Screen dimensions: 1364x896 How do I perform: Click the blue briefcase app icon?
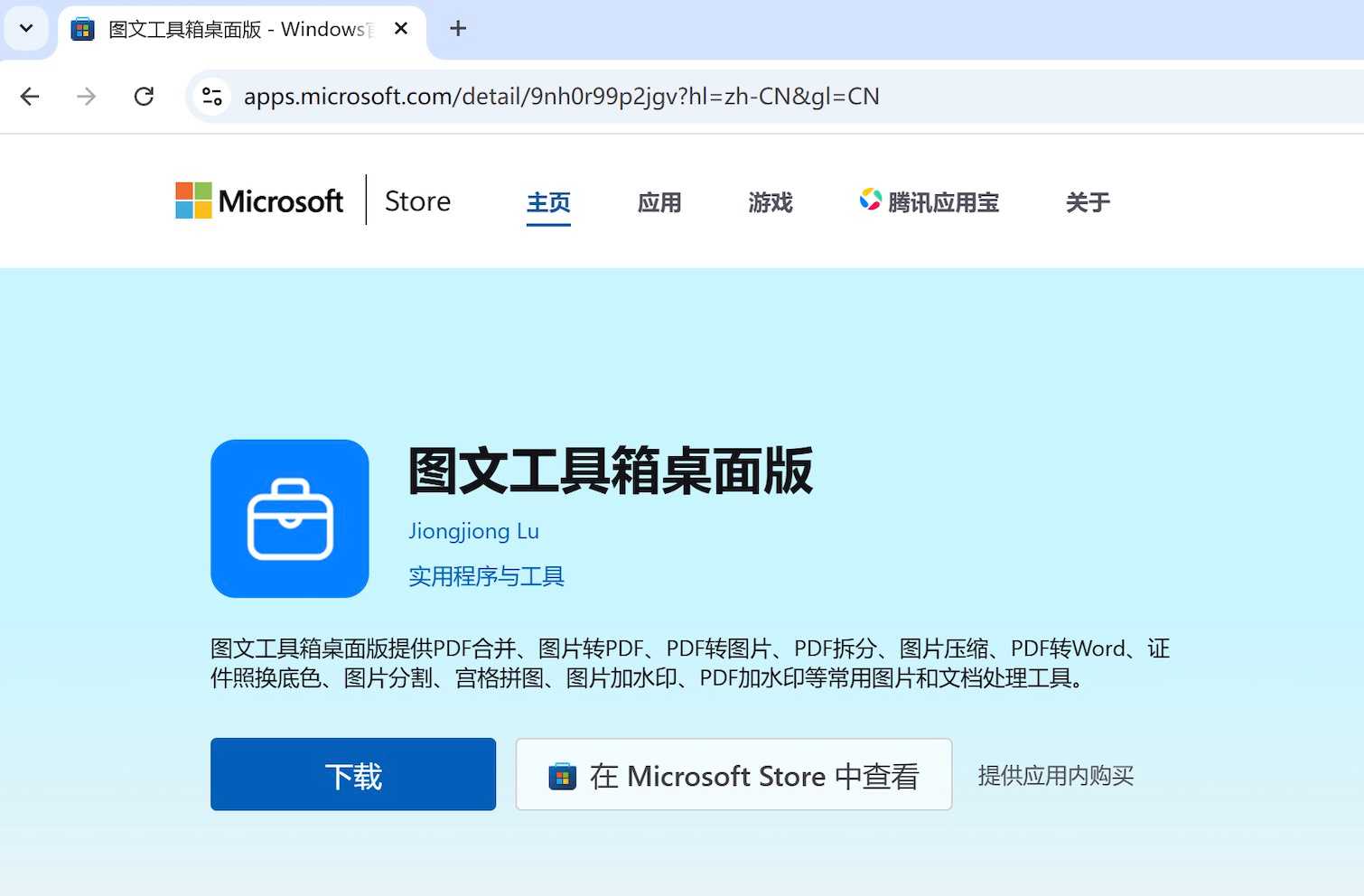point(289,518)
